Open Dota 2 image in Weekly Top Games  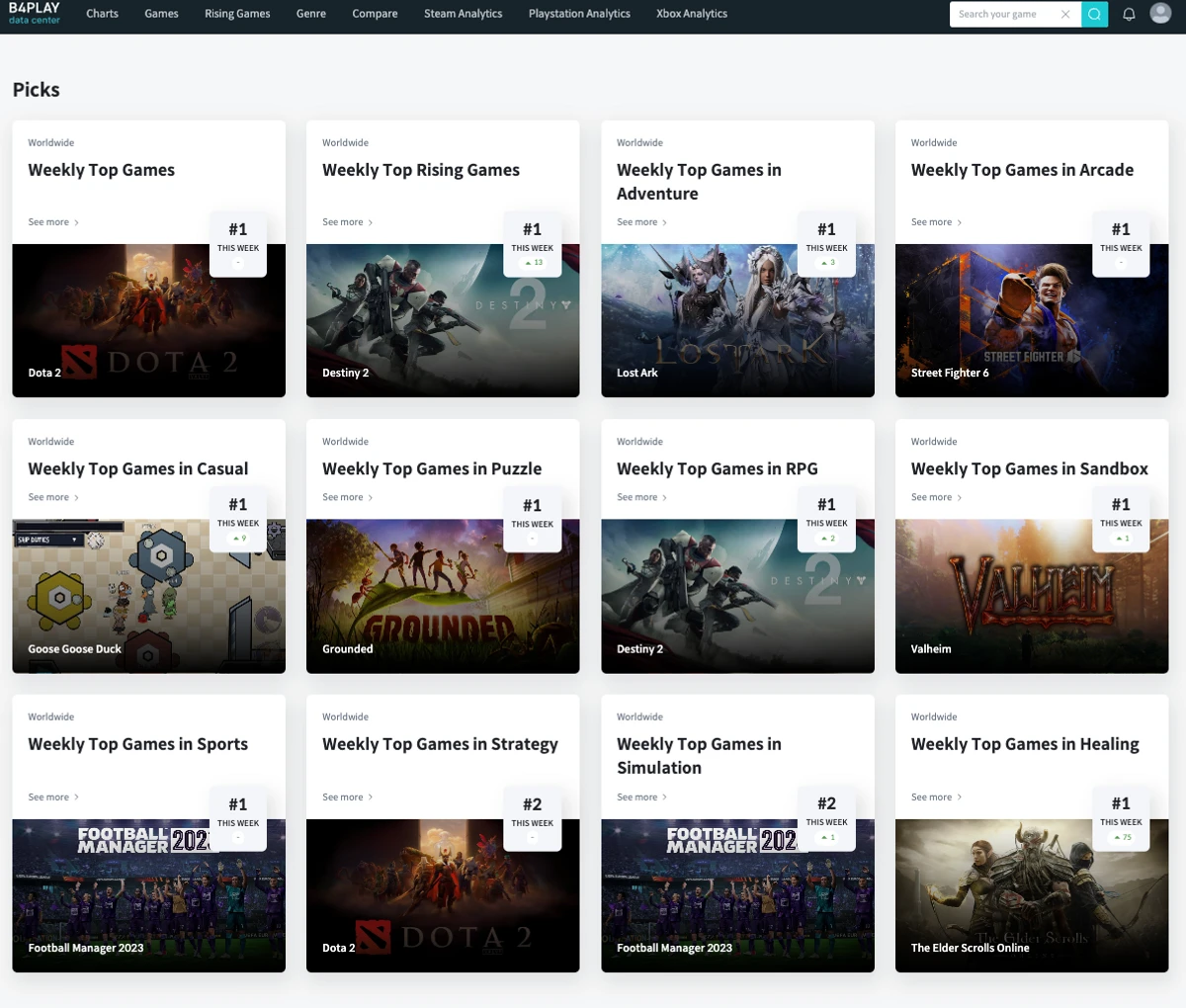[x=148, y=320]
